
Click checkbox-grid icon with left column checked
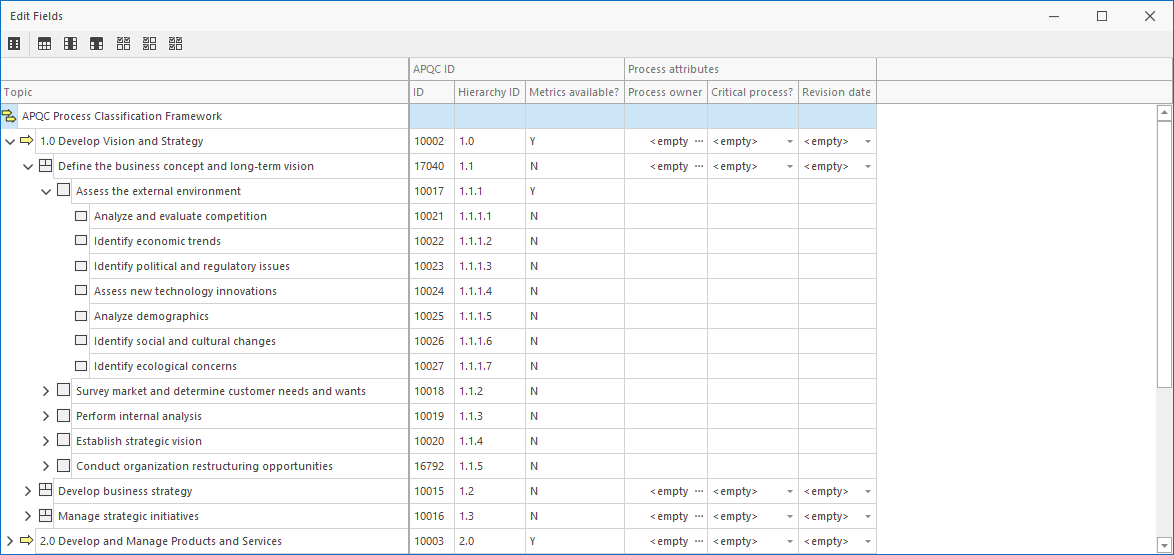[150, 44]
